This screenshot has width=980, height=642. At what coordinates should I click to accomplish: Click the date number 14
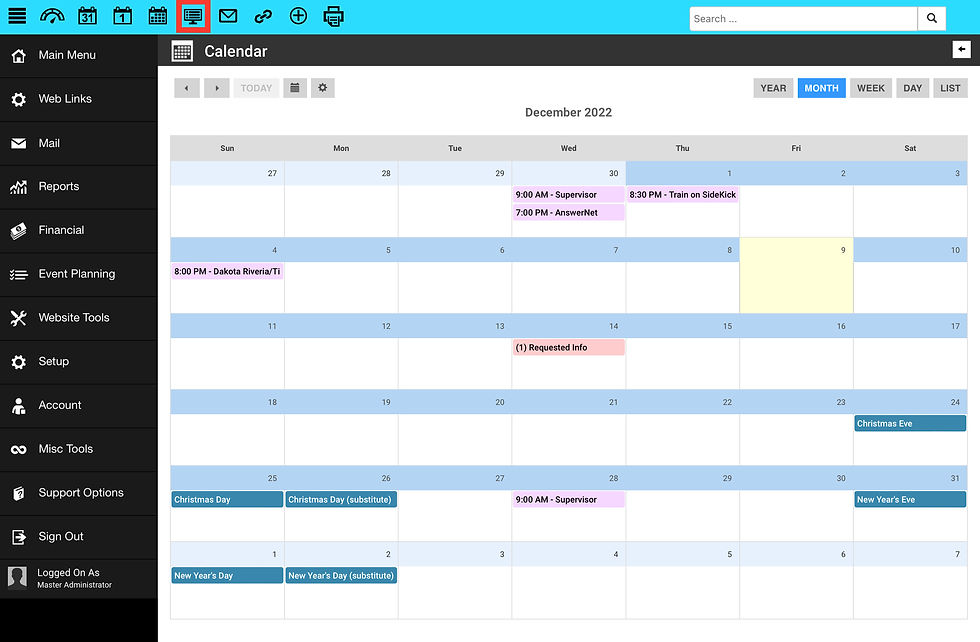pyautogui.click(x=614, y=326)
